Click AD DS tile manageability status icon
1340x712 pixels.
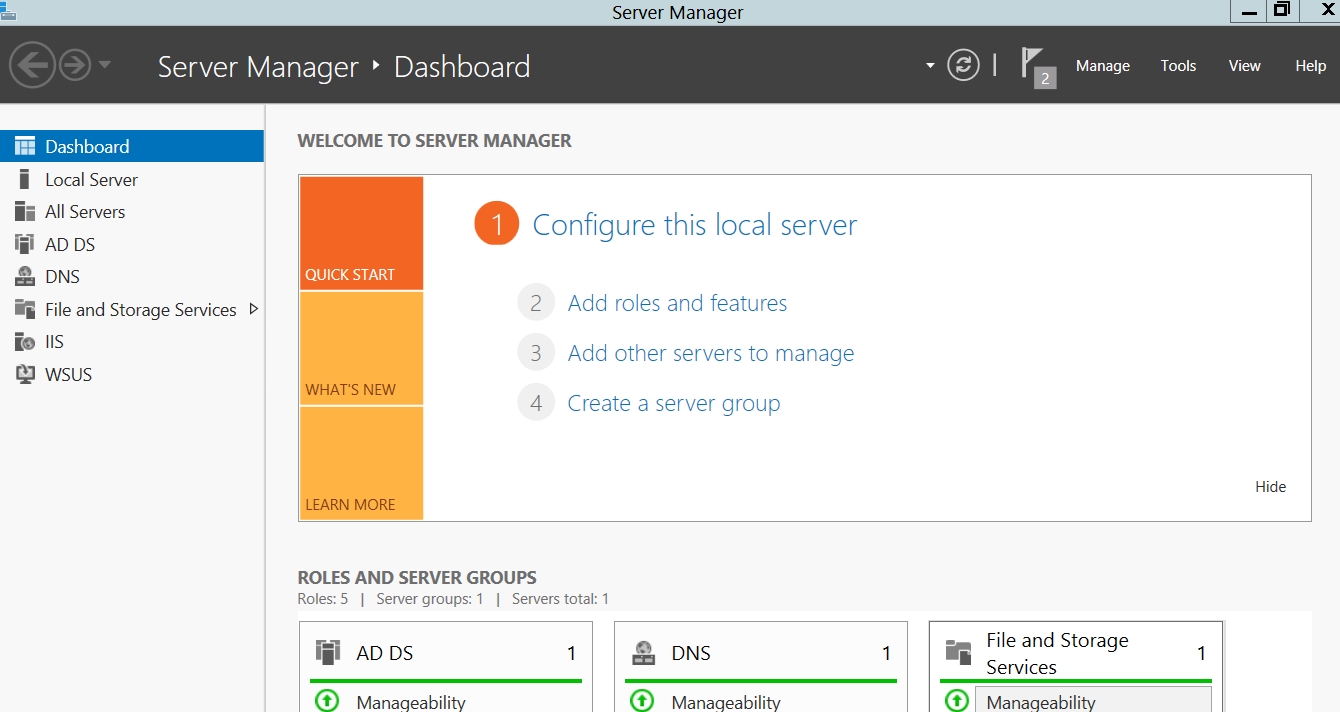tap(327, 701)
